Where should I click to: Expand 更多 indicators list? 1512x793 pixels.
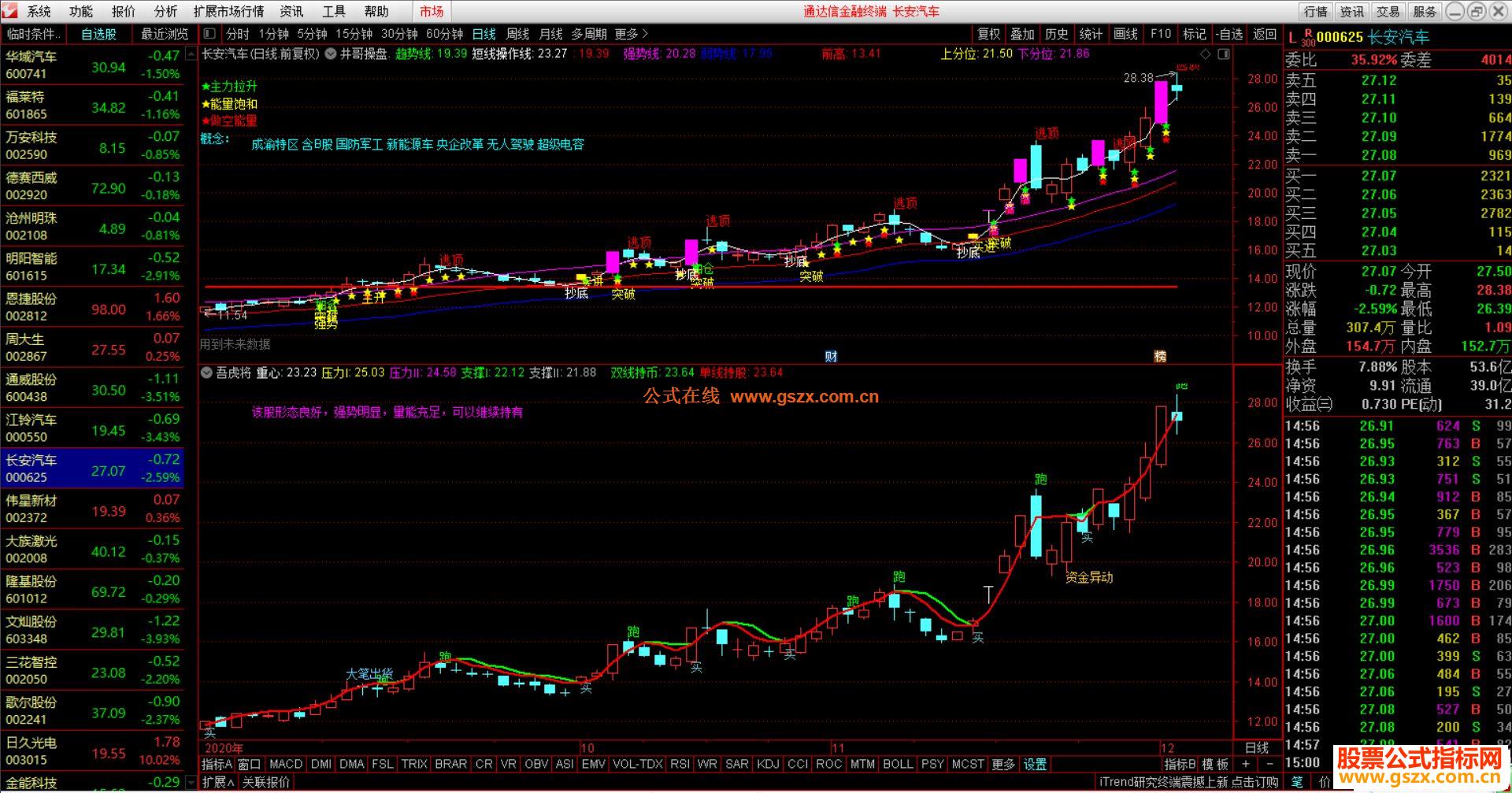coord(1003,764)
